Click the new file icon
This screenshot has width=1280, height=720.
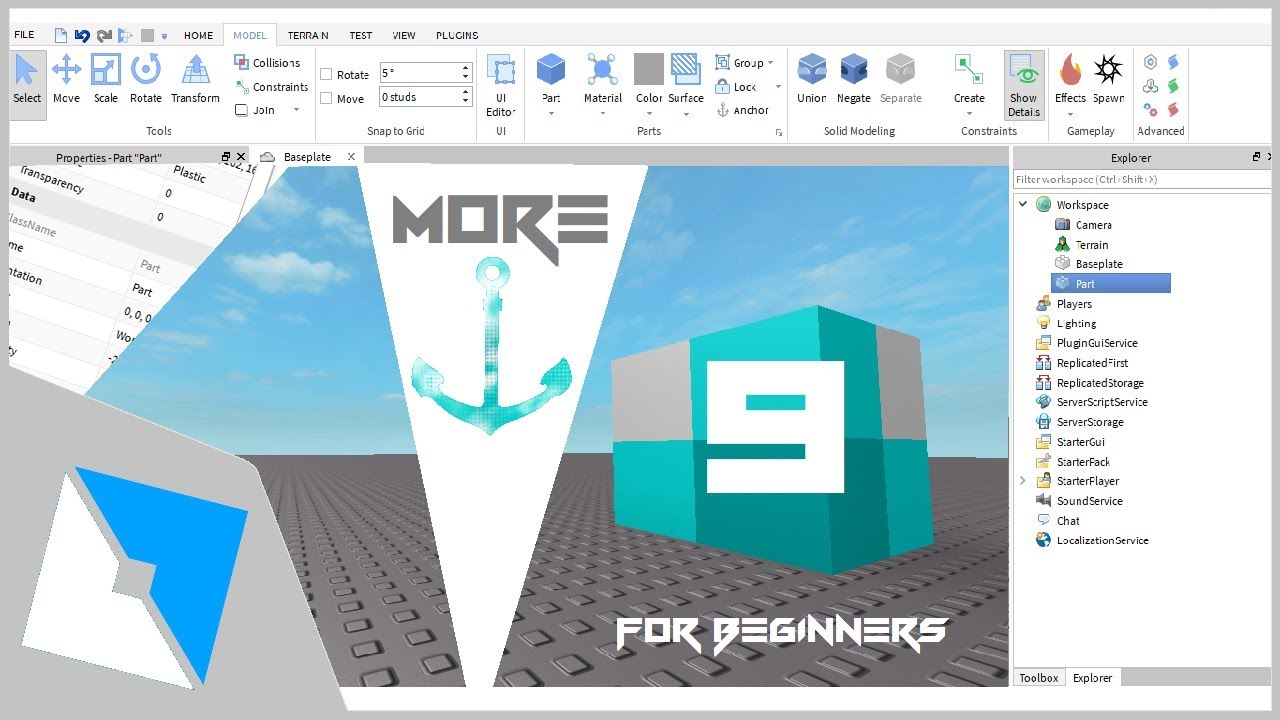pyautogui.click(x=61, y=35)
